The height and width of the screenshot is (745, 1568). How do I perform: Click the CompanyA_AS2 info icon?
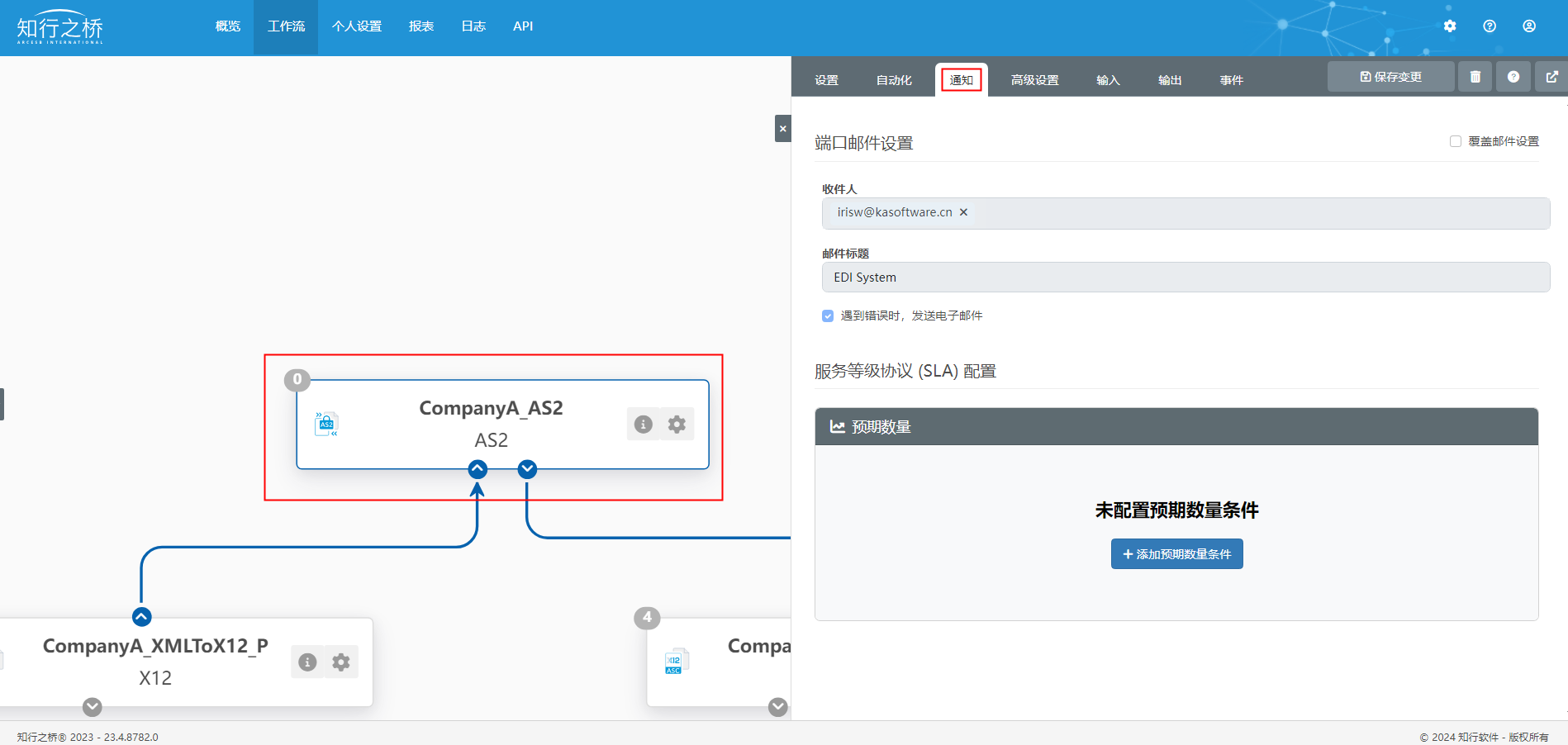(643, 425)
